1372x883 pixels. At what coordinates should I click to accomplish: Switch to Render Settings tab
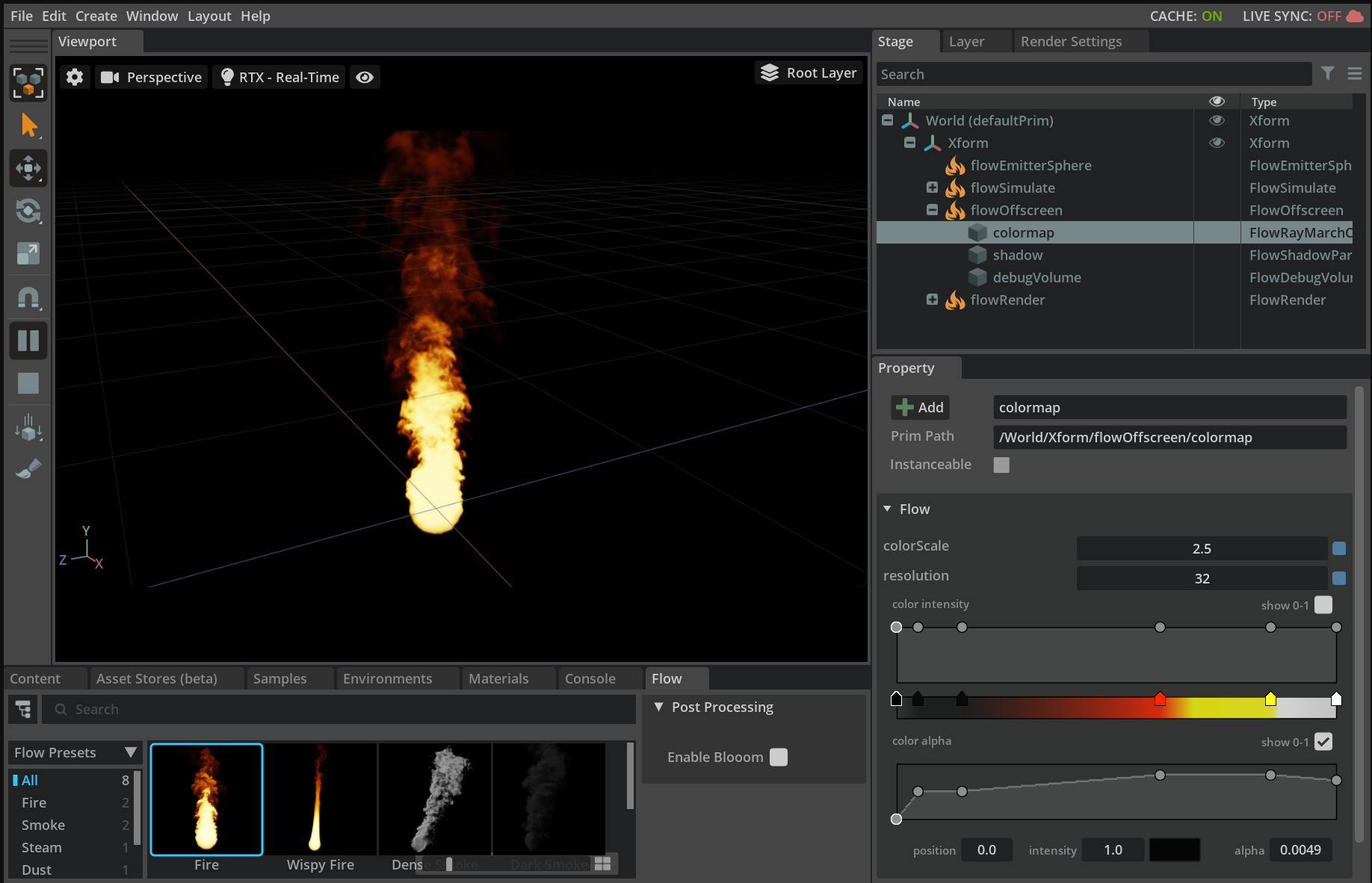pyautogui.click(x=1071, y=42)
